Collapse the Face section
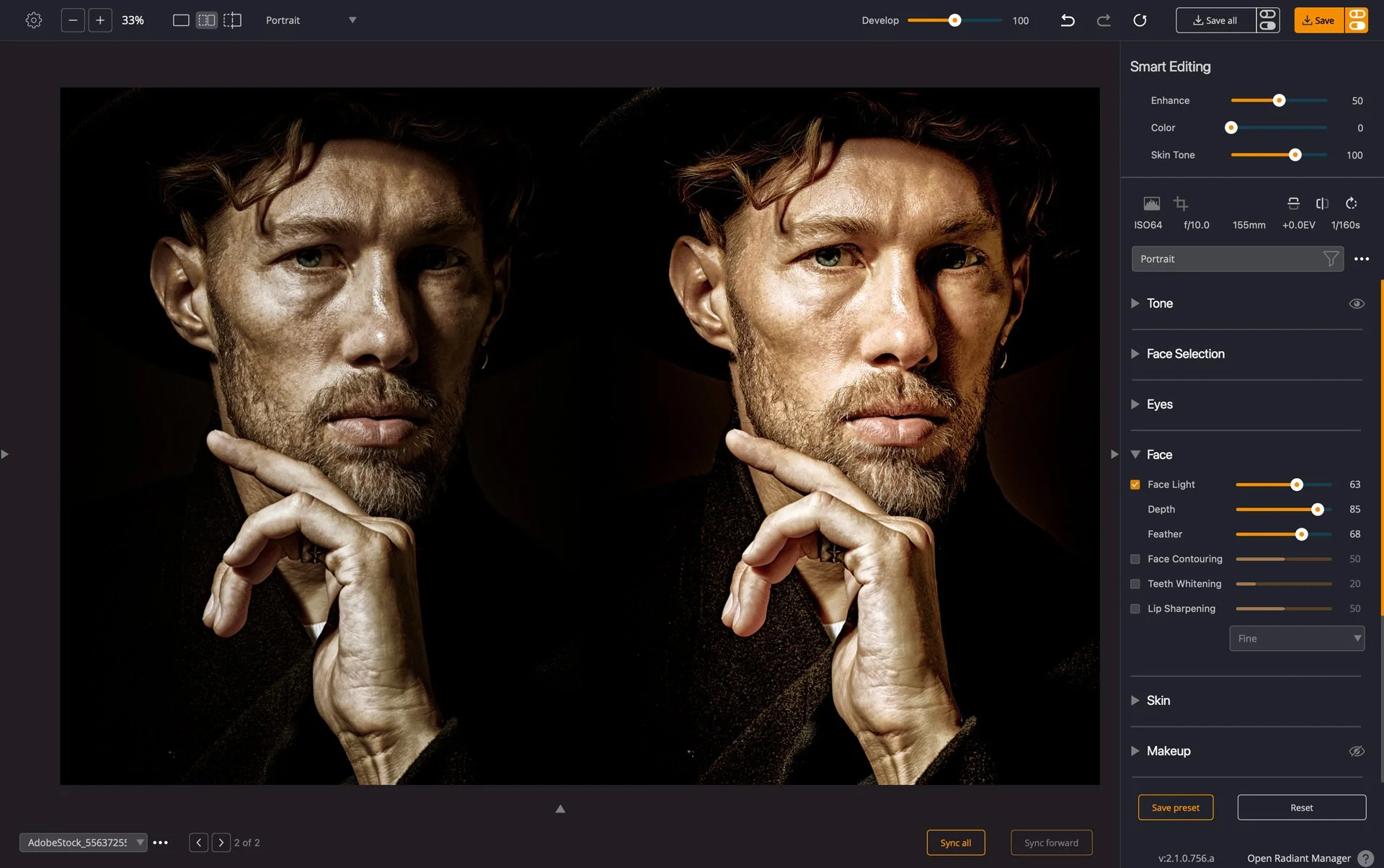This screenshot has height=868, width=1384. (x=1135, y=455)
